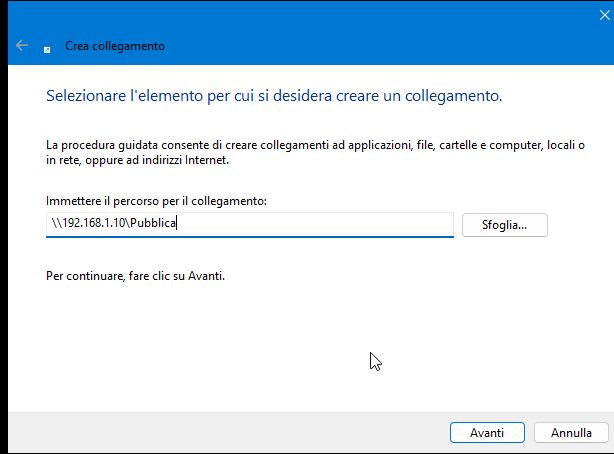This screenshot has height=454, width=614.
Task: Click inside the shortcut path input field
Action: coord(250,224)
